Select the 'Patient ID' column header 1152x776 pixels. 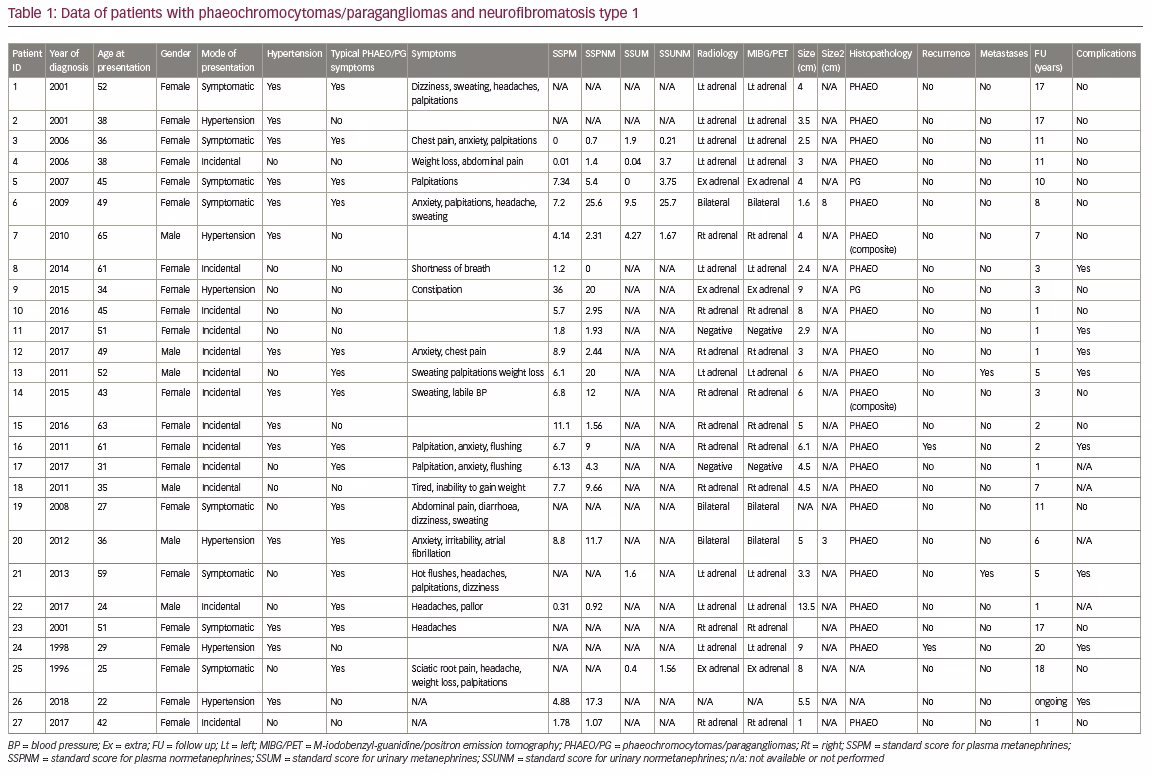[x=27, y=60]
